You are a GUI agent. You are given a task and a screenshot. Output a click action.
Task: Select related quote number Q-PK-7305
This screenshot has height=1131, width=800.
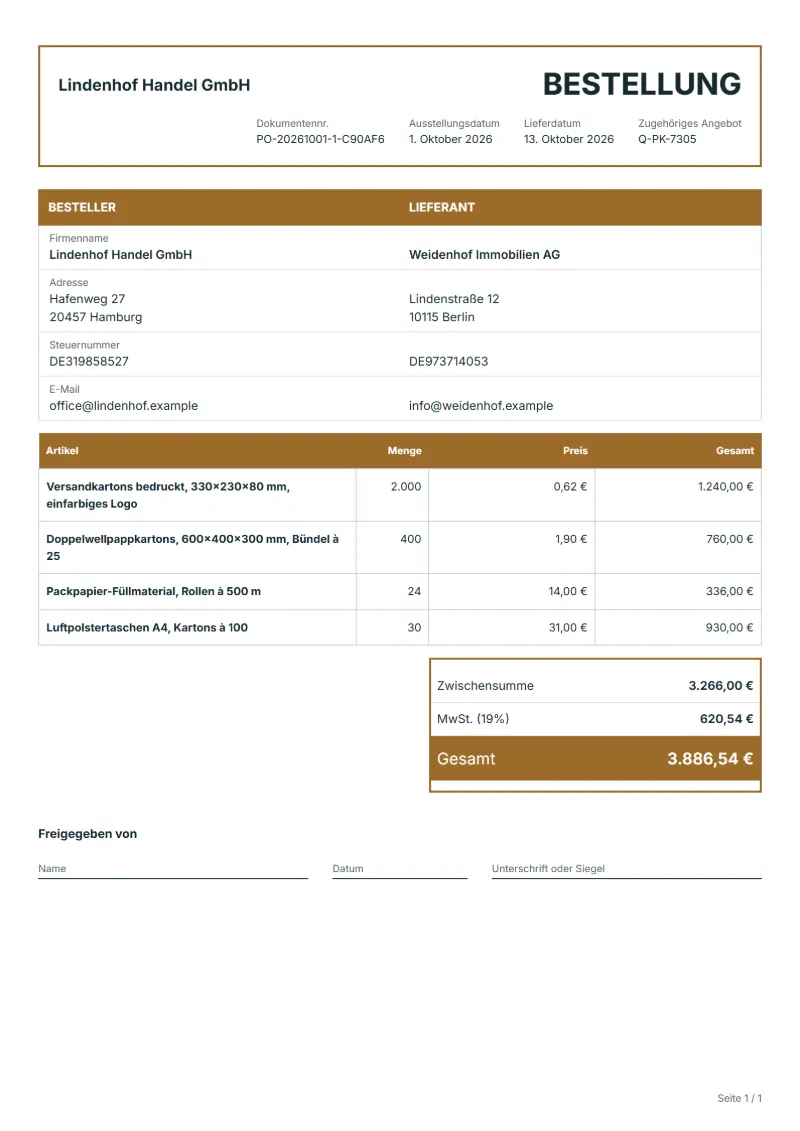667,139
